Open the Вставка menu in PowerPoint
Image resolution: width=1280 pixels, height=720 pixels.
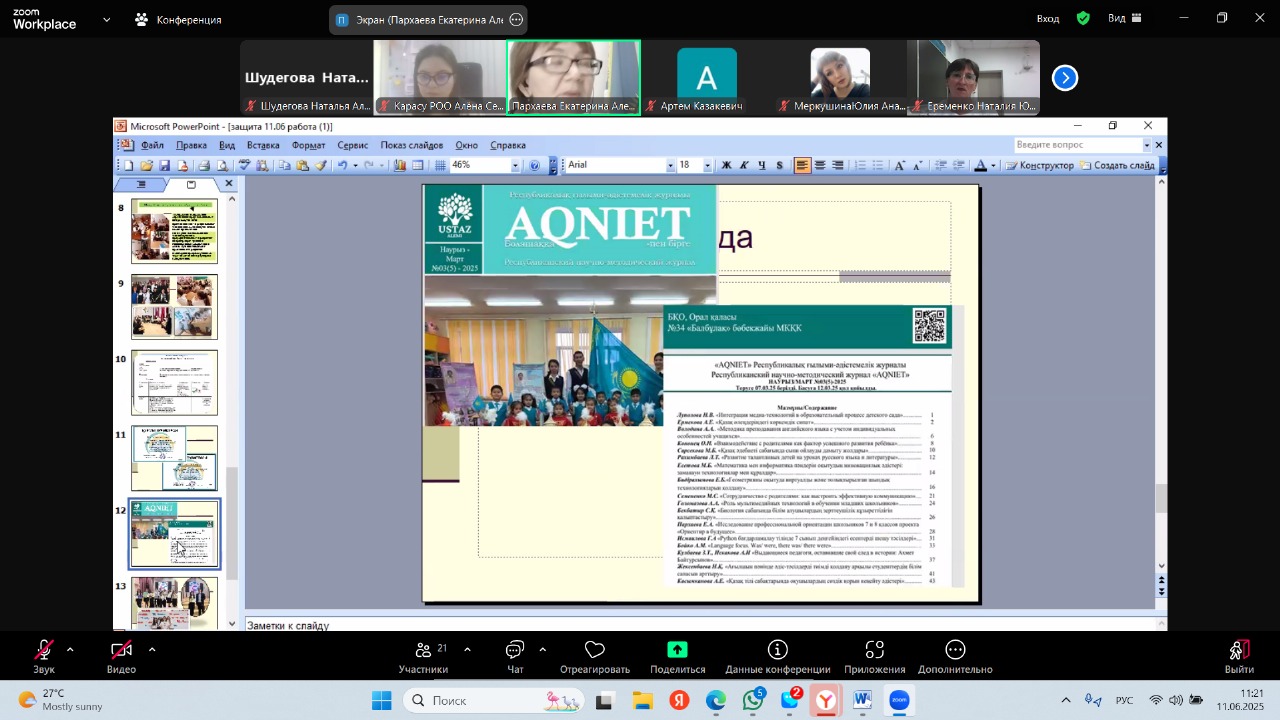coord(263,145)
